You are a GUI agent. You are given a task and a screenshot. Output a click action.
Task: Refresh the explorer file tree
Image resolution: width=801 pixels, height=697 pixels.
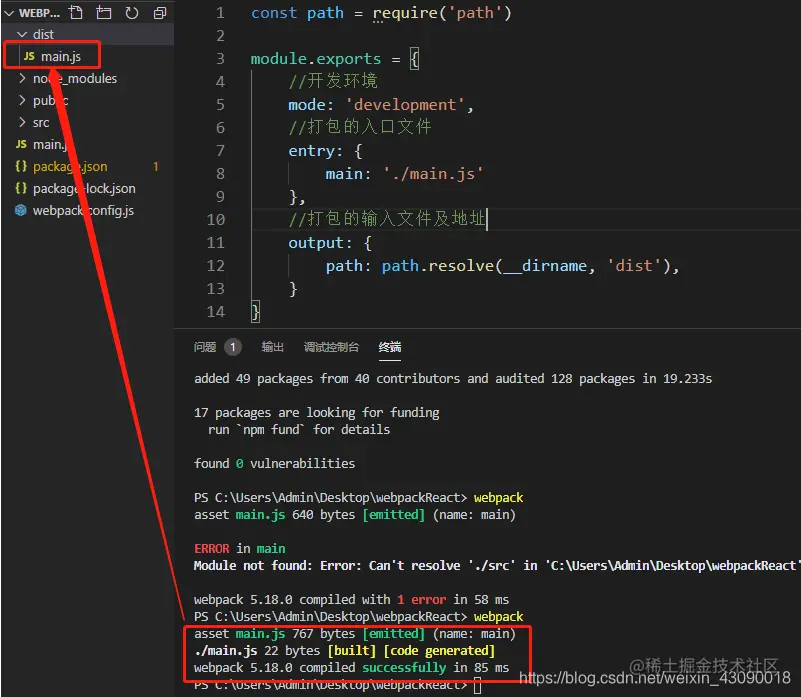tap(132, 12)
